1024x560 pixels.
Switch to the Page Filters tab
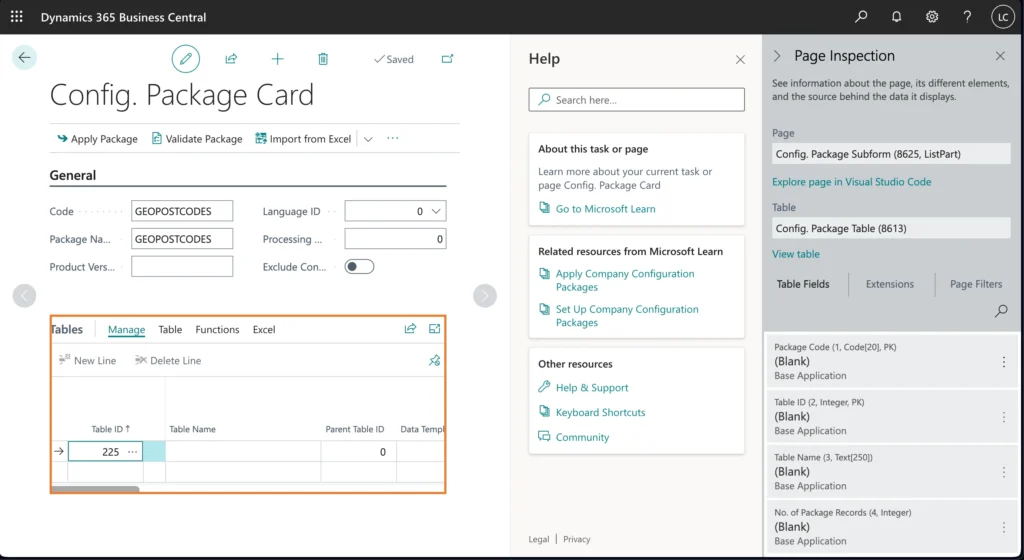(976, 284)
